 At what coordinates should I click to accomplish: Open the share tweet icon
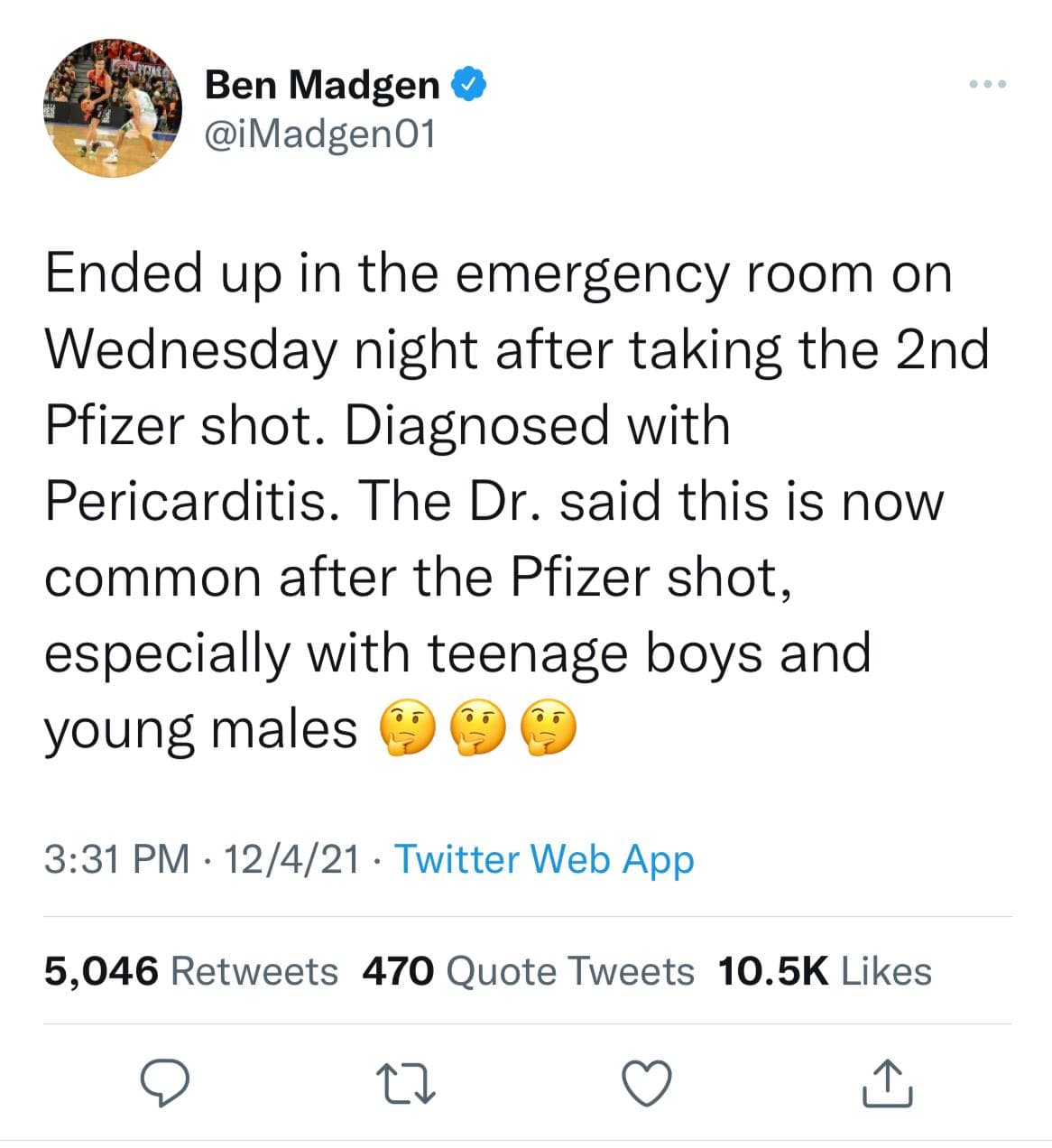[x=888, y=1083]
